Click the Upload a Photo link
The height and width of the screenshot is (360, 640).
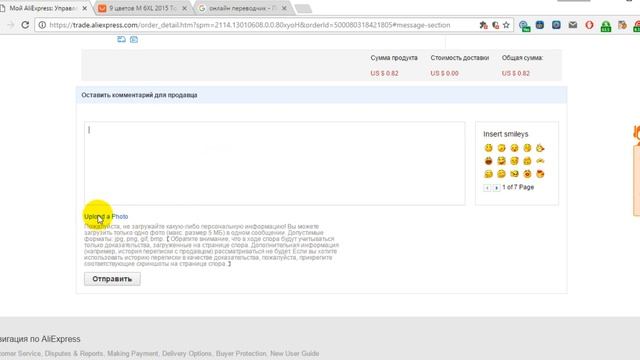click(106, 217)
